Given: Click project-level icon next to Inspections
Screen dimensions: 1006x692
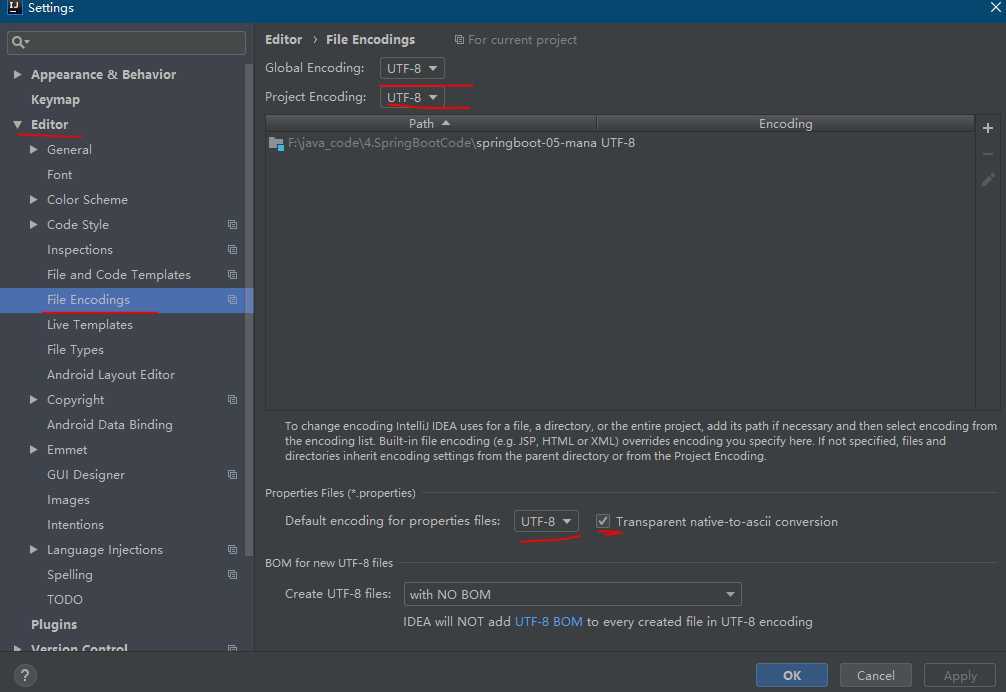Looking at the screenshot, I should click(232, 249).
